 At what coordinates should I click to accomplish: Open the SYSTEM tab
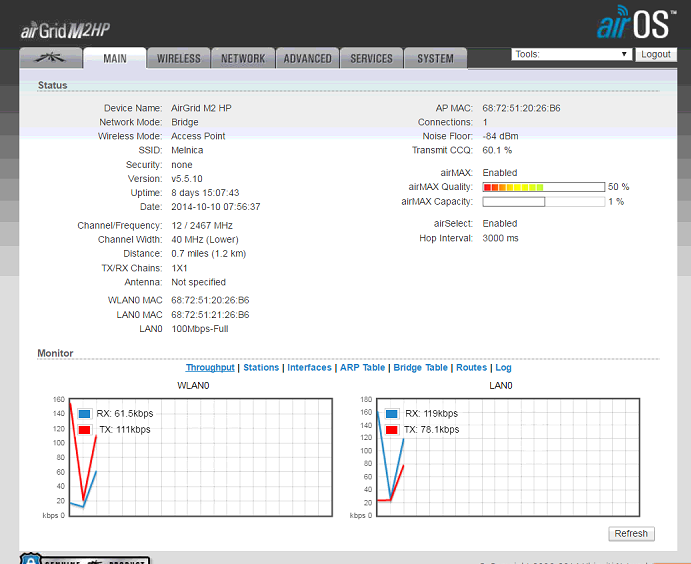coord(435,58)
